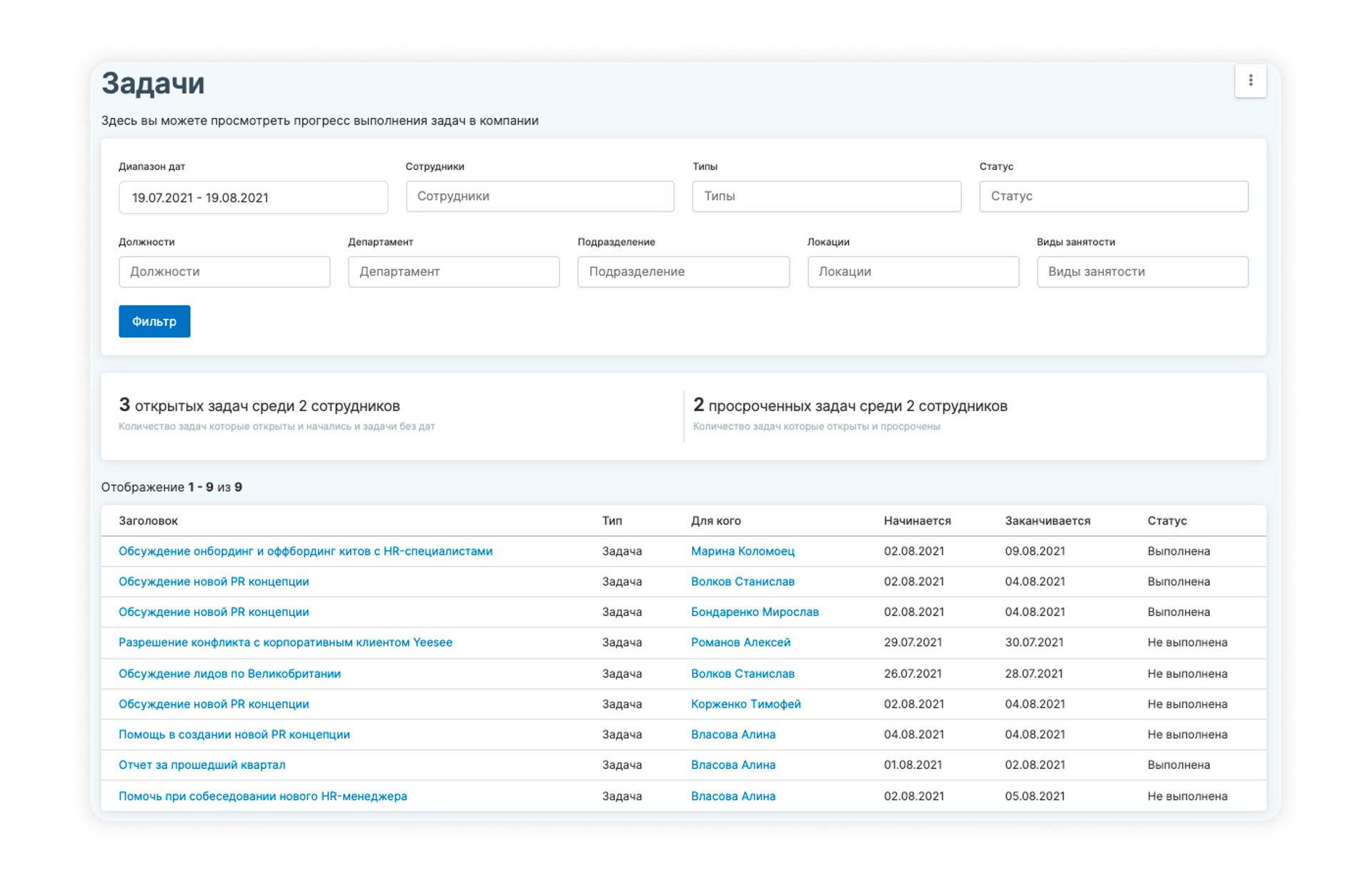
Task: Open the Подразделение filter dropdown
Action: pyautogui.click(x=683, y=272)
